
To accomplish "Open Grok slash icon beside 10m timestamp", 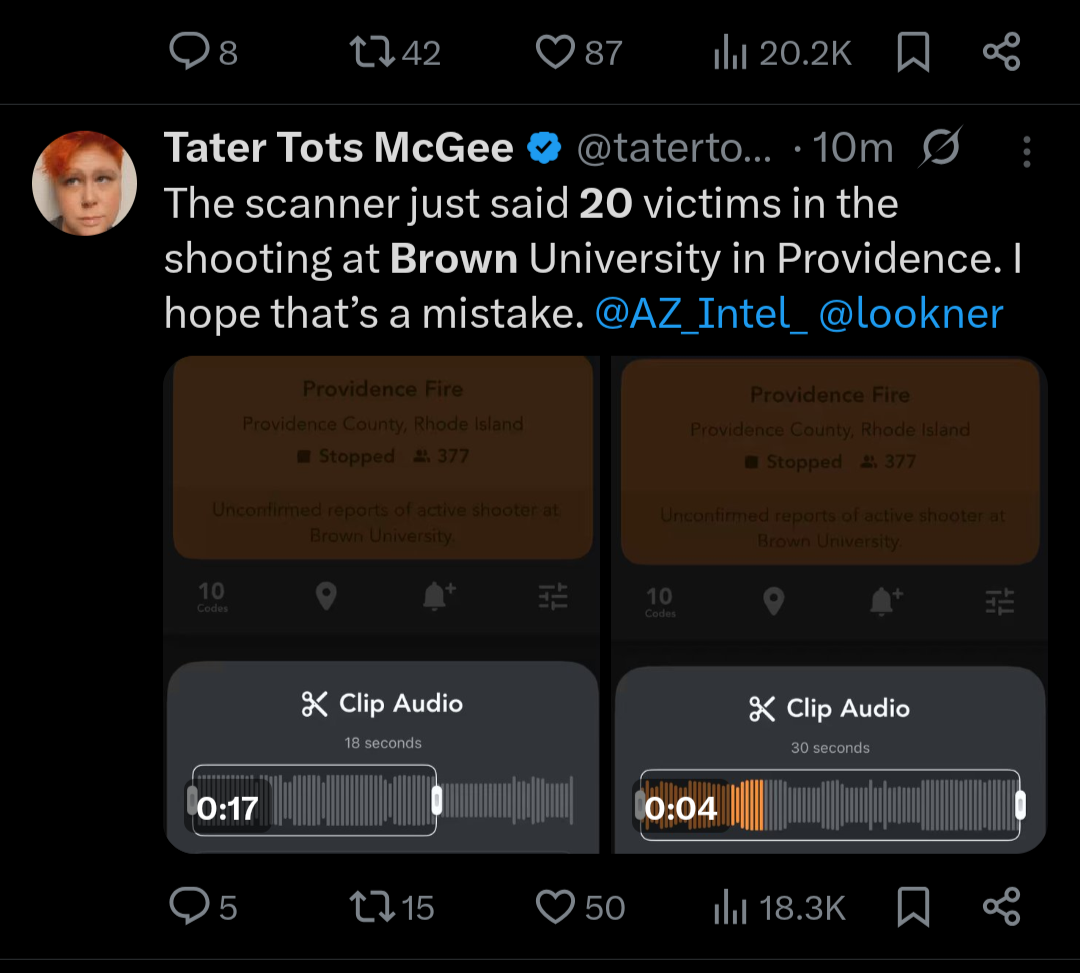I will pos(941,148).
